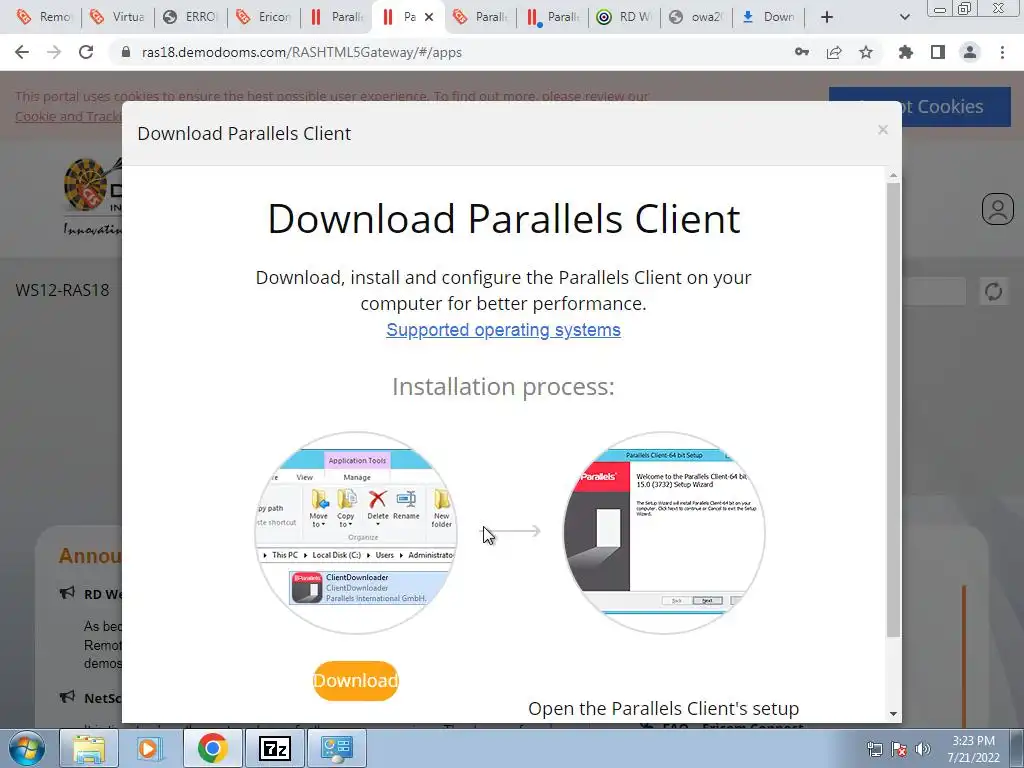Click the dialog vertical scrollbar thumb
Screen dimensions: 1024x768
893,409
